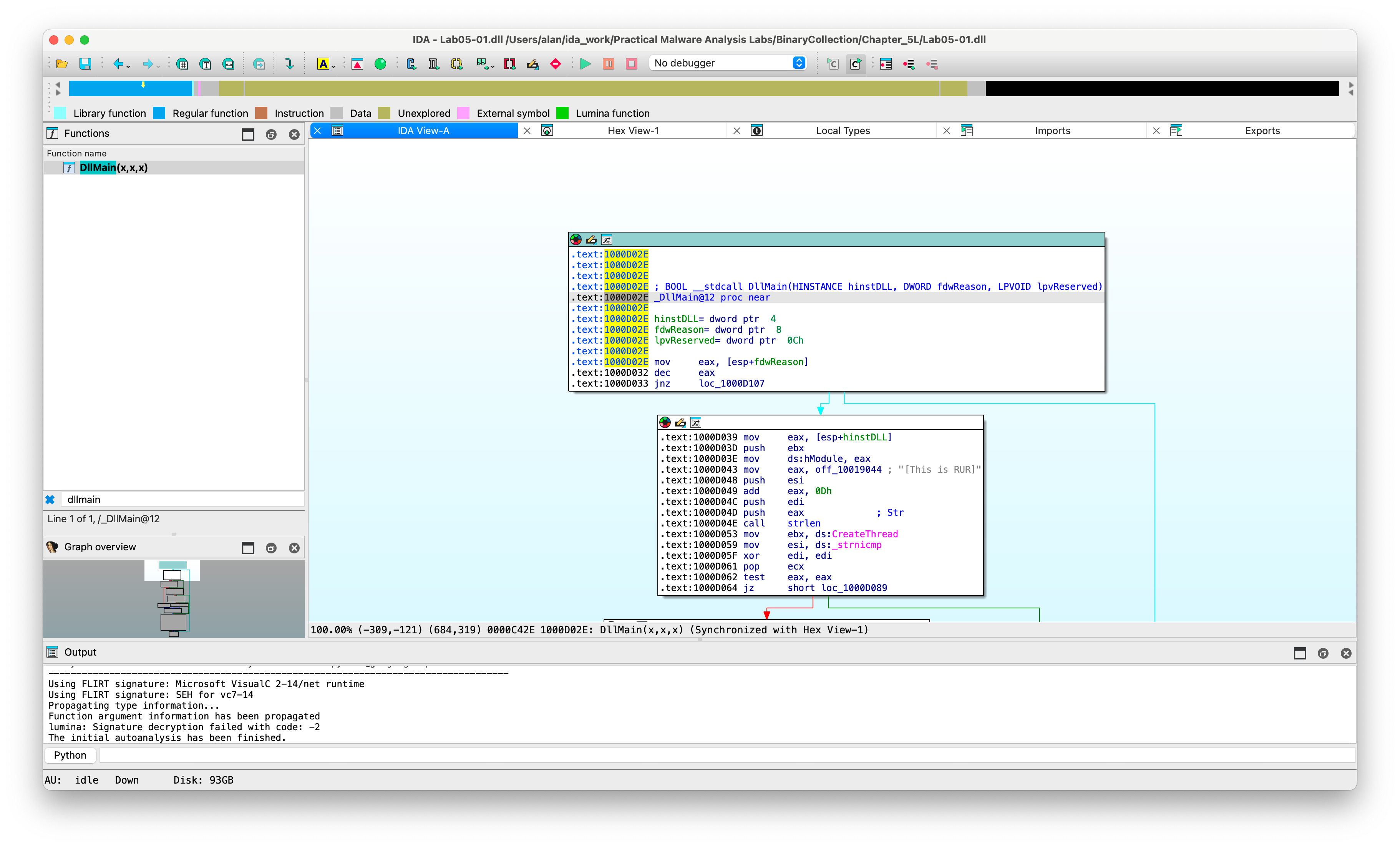
Task: Click the Python console input field
Action: click(x=727, y=756)
